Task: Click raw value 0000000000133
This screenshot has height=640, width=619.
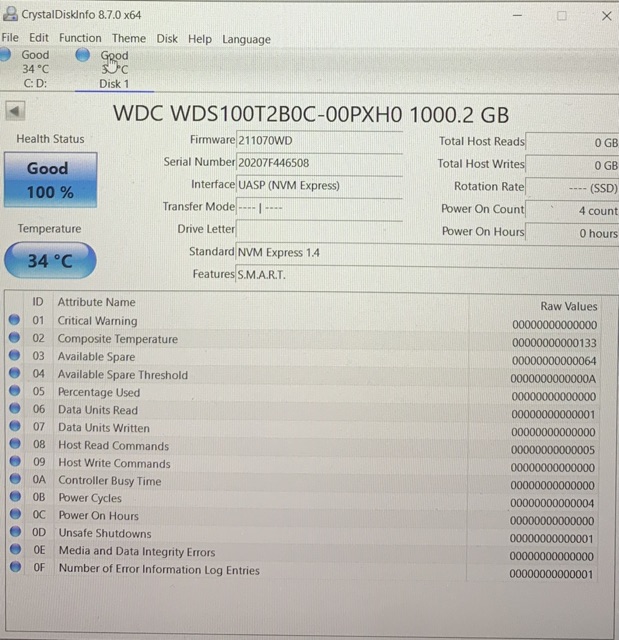Action: (x=554, y=343)
